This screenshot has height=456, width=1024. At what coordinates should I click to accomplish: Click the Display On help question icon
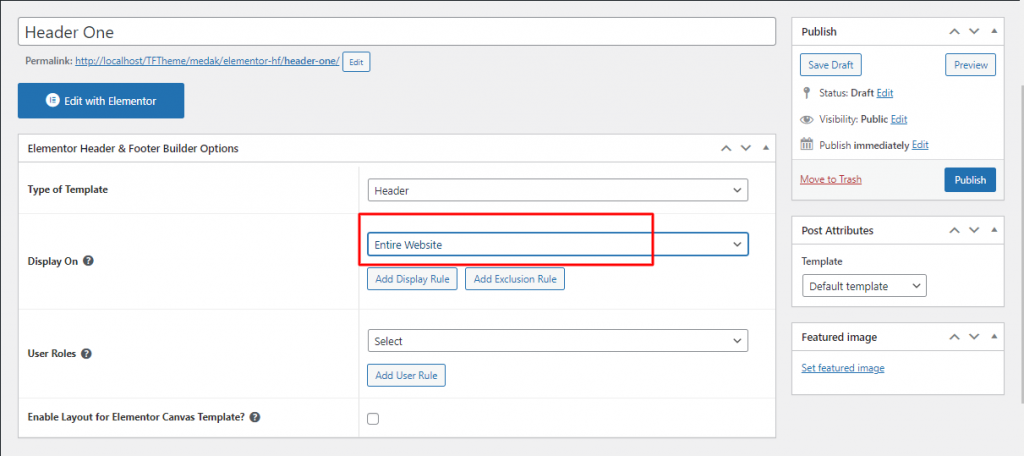click(89, 261)
